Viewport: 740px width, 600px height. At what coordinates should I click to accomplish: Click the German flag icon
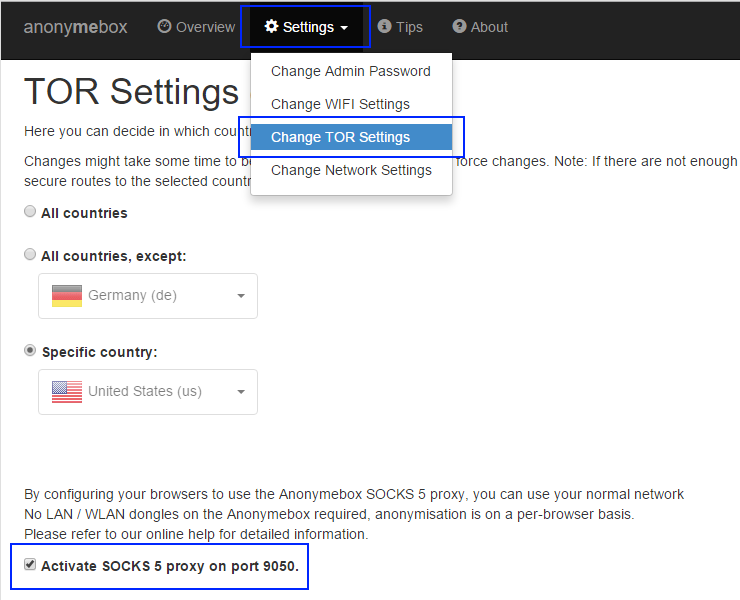(67, 296)
